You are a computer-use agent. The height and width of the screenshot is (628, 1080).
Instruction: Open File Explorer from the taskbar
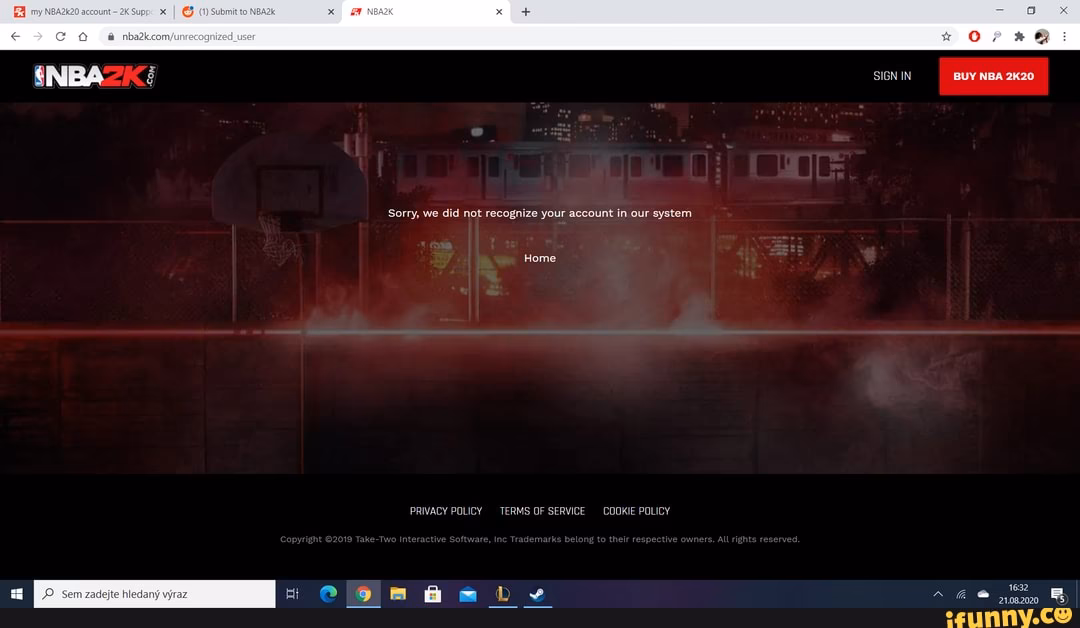pos(398,594)
